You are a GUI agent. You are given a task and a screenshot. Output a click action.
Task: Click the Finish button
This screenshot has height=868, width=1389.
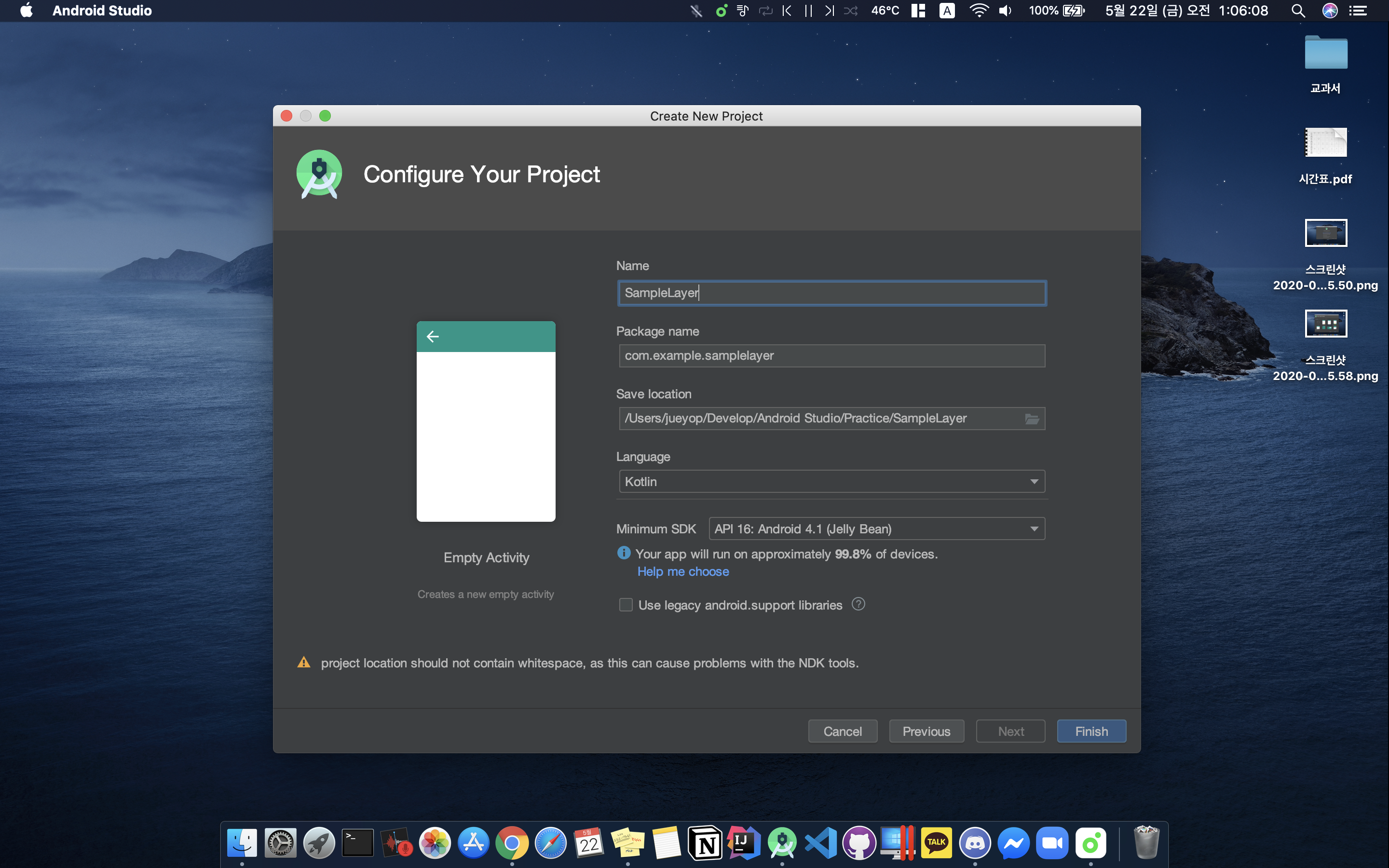pyautogui.click(x=1091, y=731)
